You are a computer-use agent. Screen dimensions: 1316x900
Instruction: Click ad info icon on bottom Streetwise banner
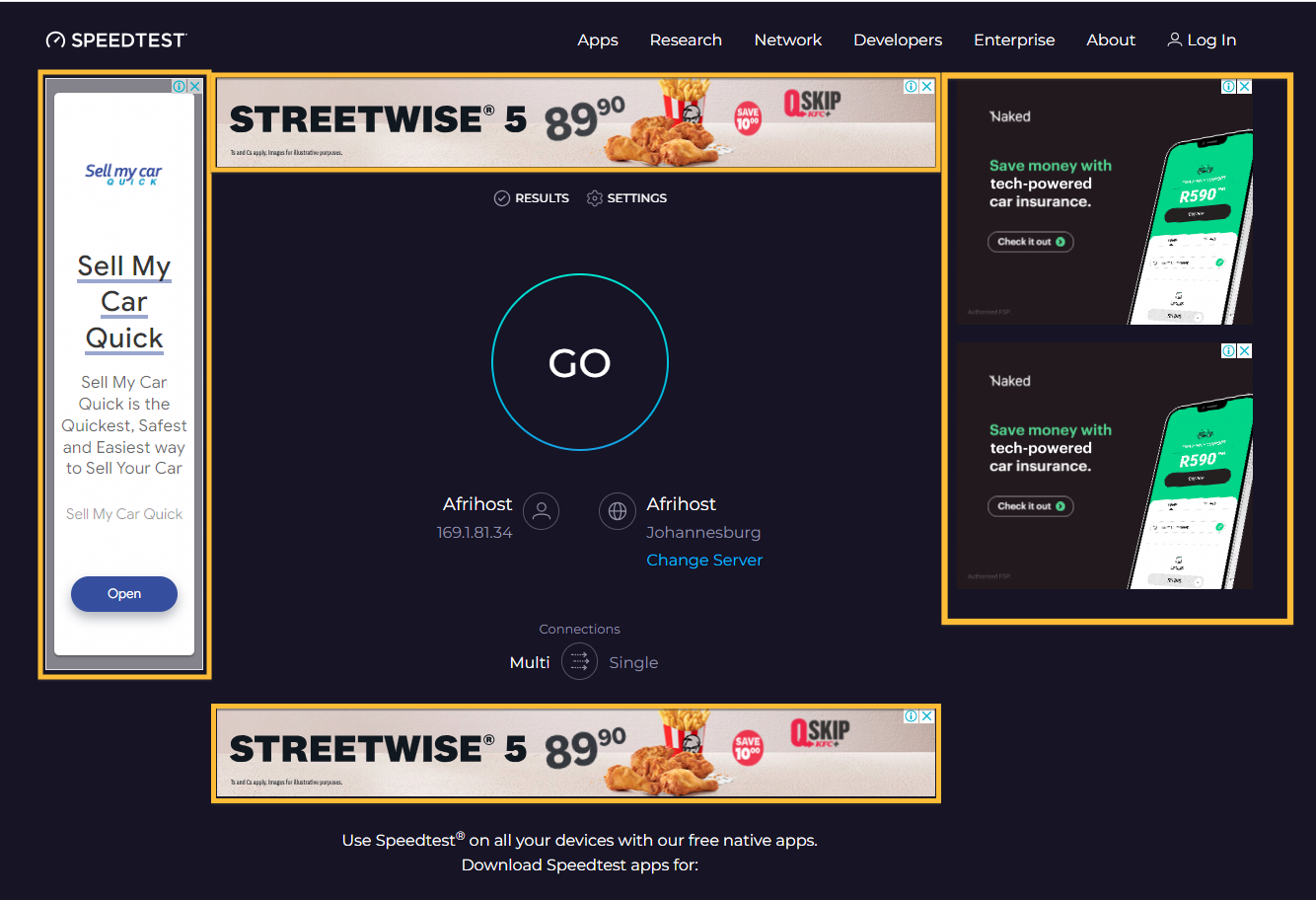[912, 715]
